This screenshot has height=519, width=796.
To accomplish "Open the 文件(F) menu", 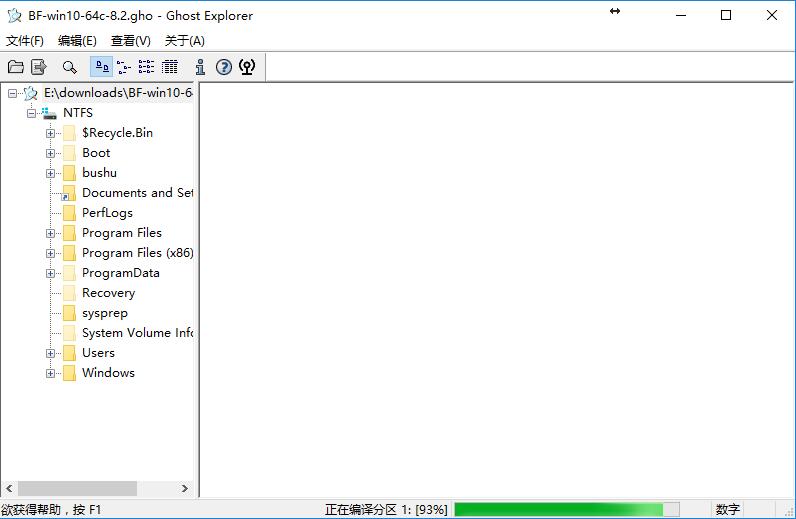I will (x=24, y=41).
